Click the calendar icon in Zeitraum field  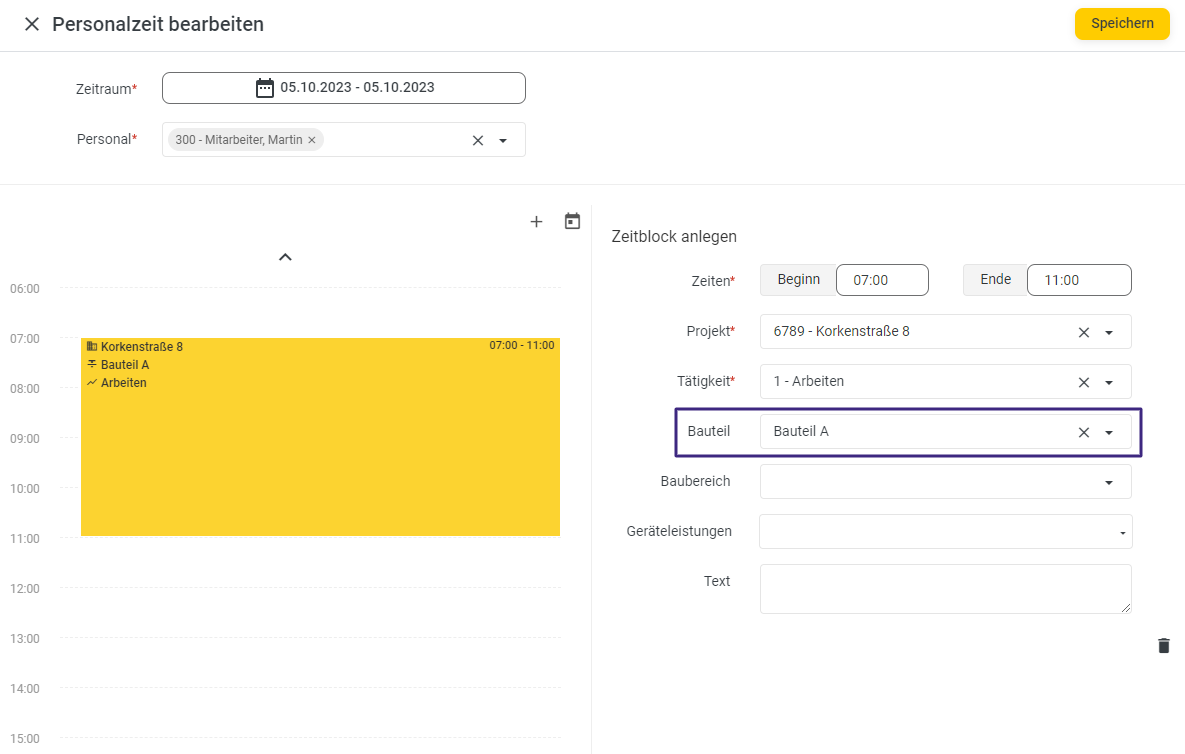tap(265, 88)
